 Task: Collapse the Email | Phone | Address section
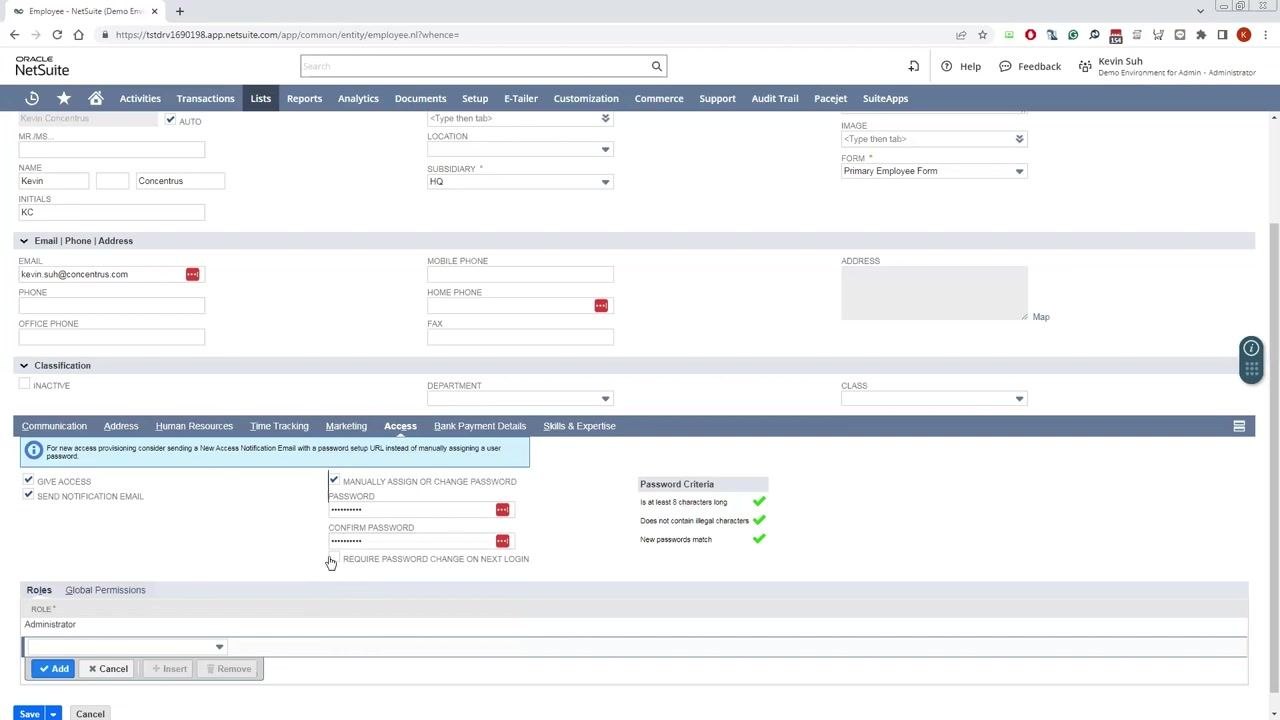[x=24, y=241]
